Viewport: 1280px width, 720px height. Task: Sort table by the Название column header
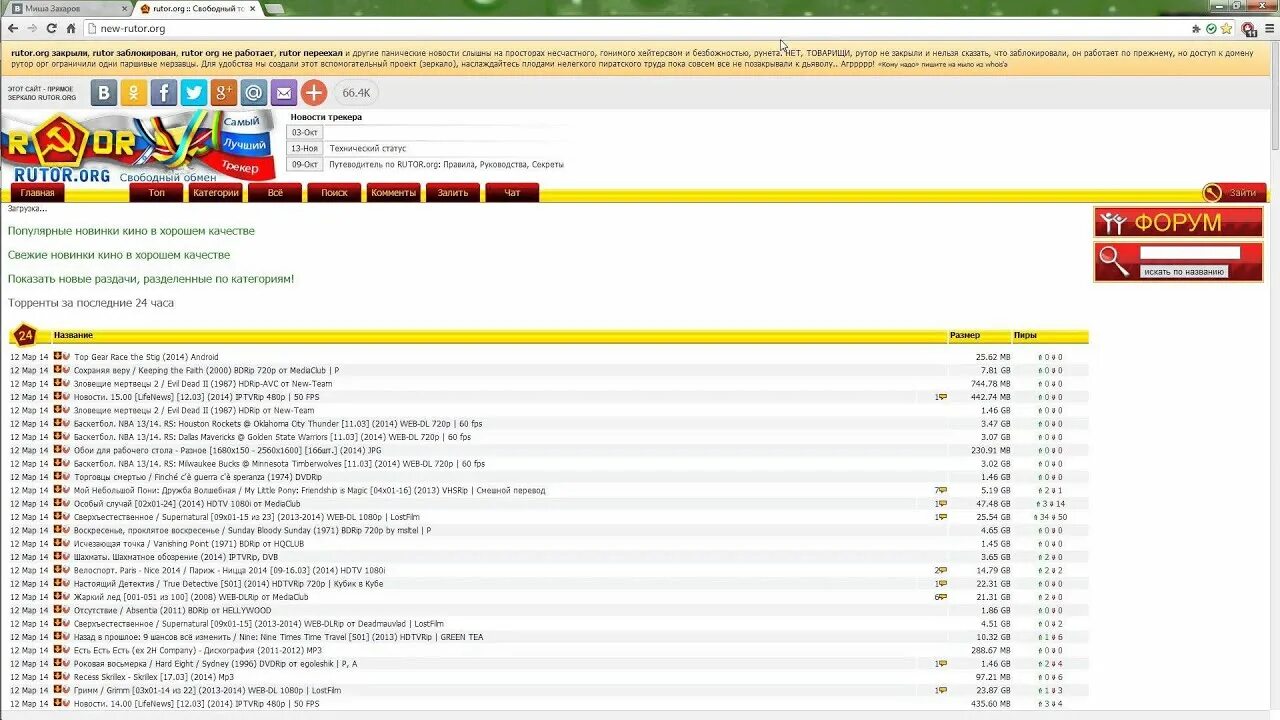[x=73, y=335]
